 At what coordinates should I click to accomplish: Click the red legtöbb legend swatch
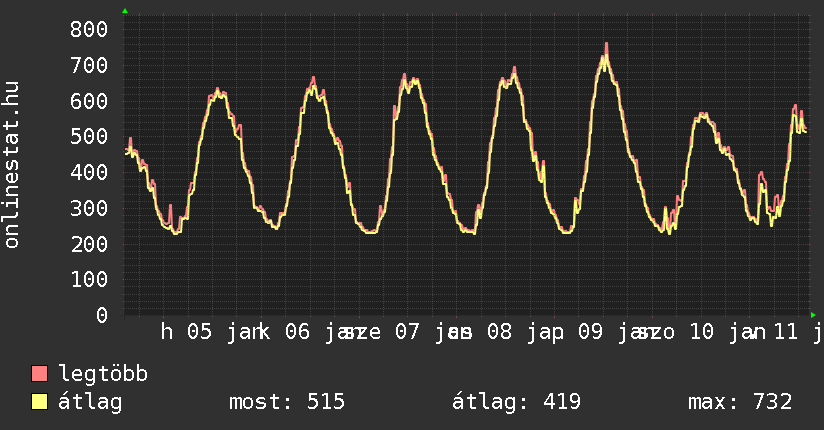point(40,374)
